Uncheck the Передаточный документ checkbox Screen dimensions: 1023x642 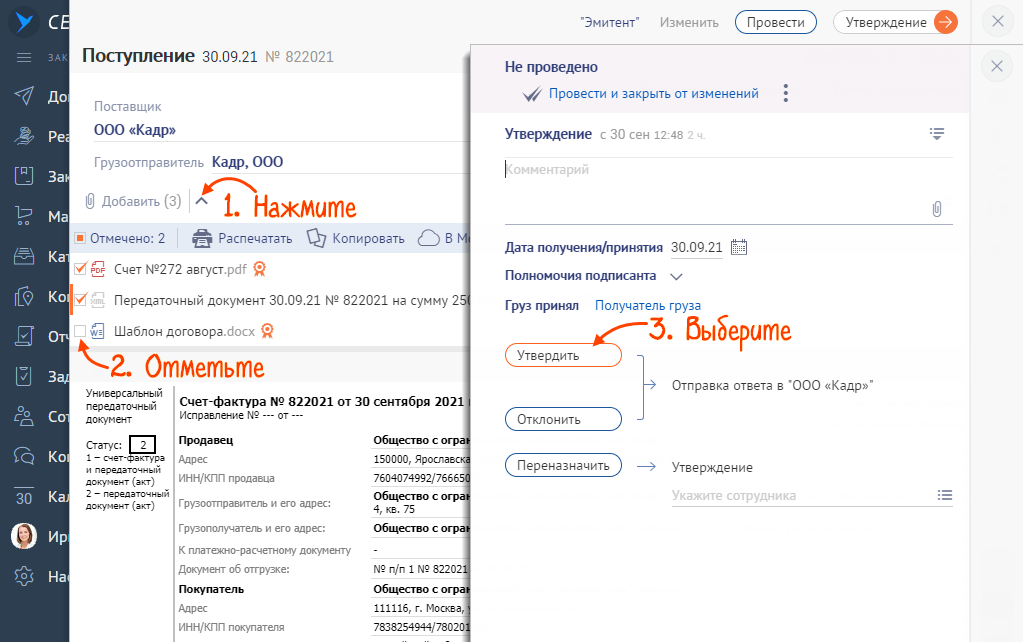[81, 299]
